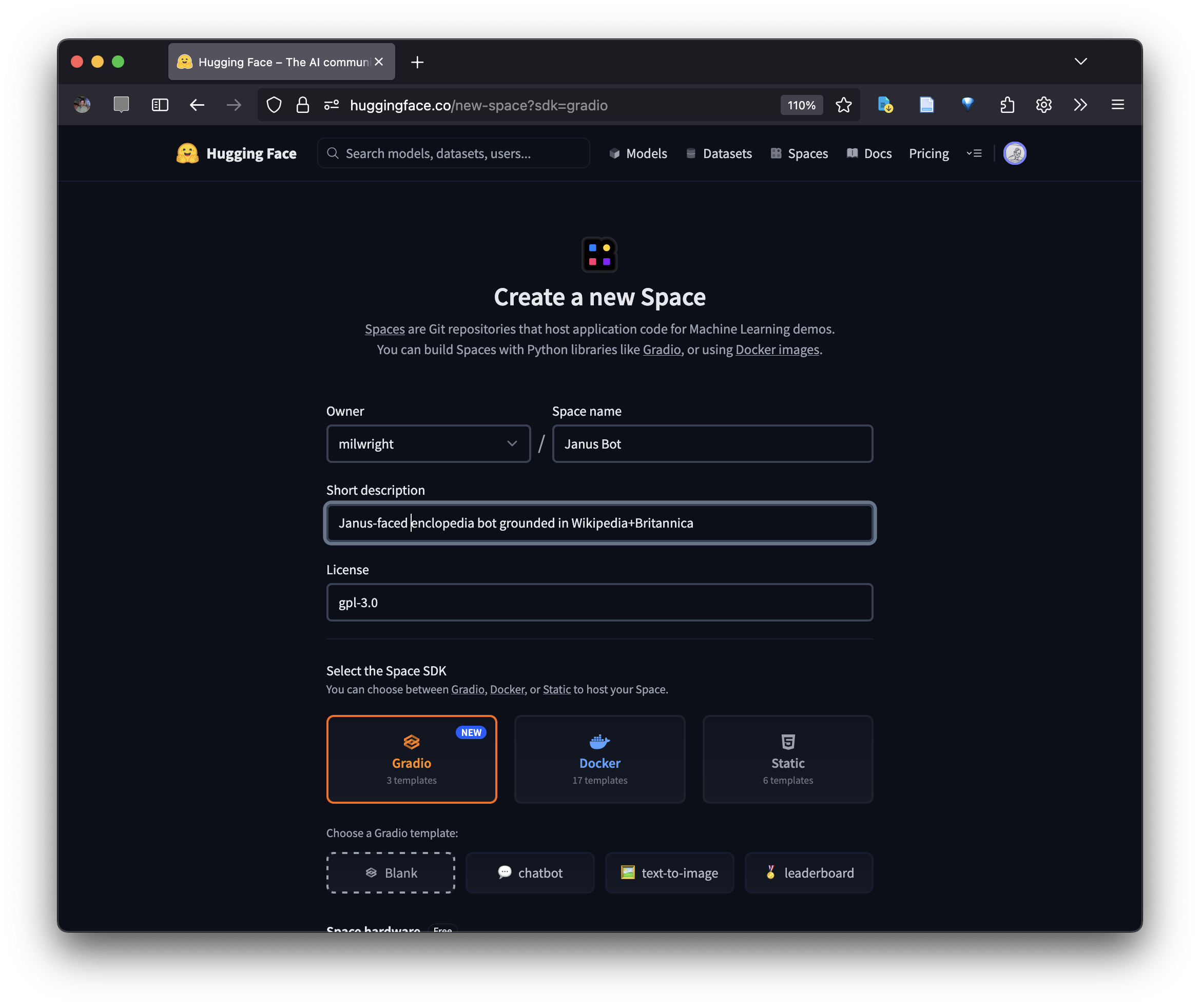Click the Hugging Face logo emoji

[x=187, y=153]
